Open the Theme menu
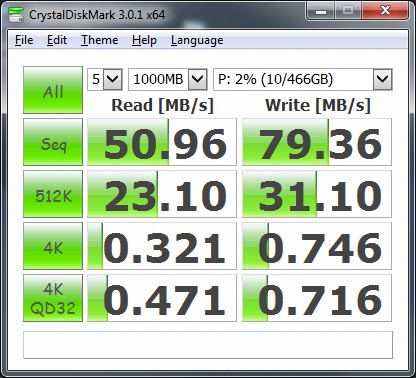416x378 pixels. [x=99, y=40]
